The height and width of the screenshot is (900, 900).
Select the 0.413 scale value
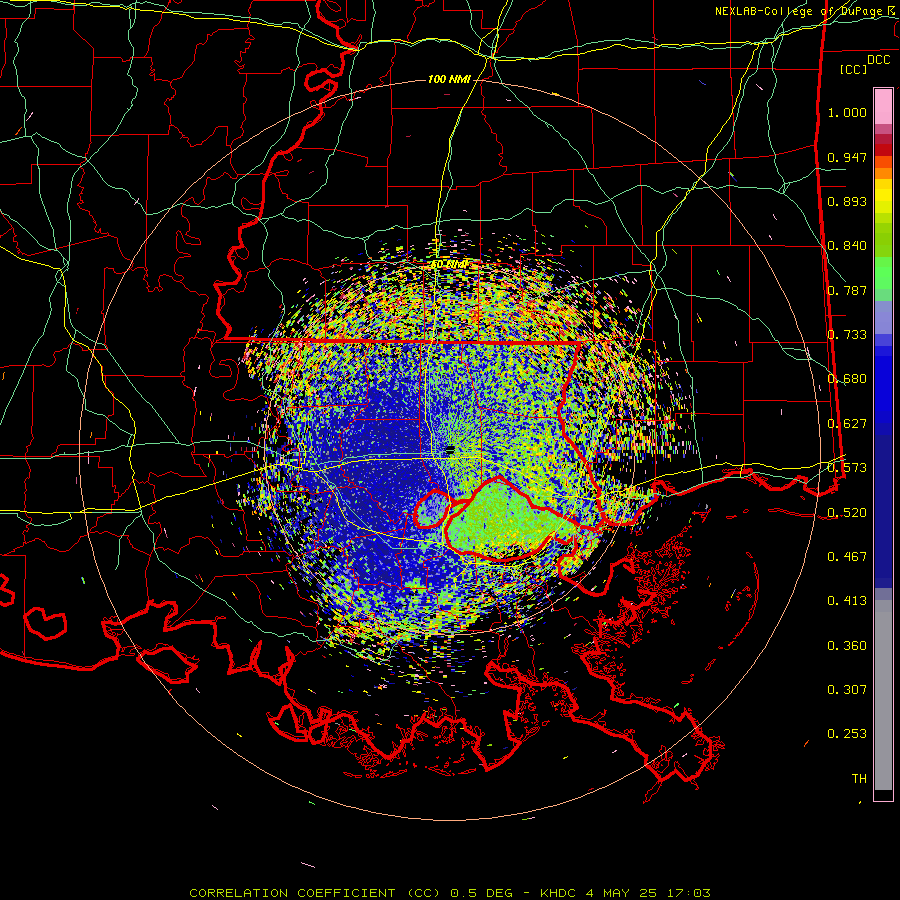coord(847,601)
